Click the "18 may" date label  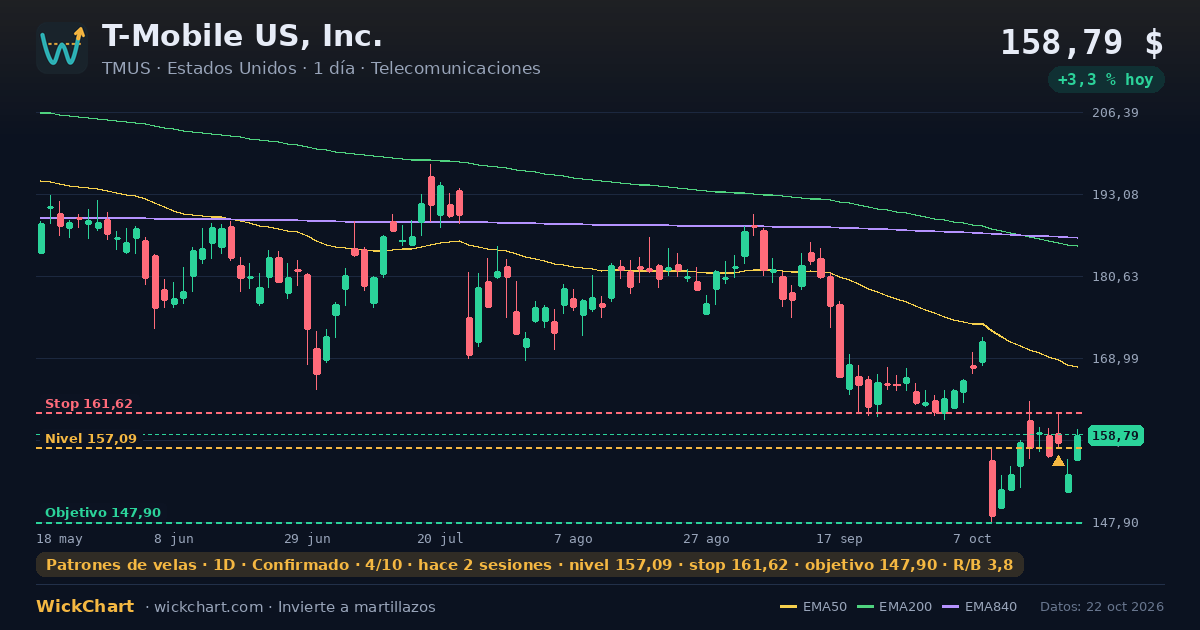(x=60, y=538)
